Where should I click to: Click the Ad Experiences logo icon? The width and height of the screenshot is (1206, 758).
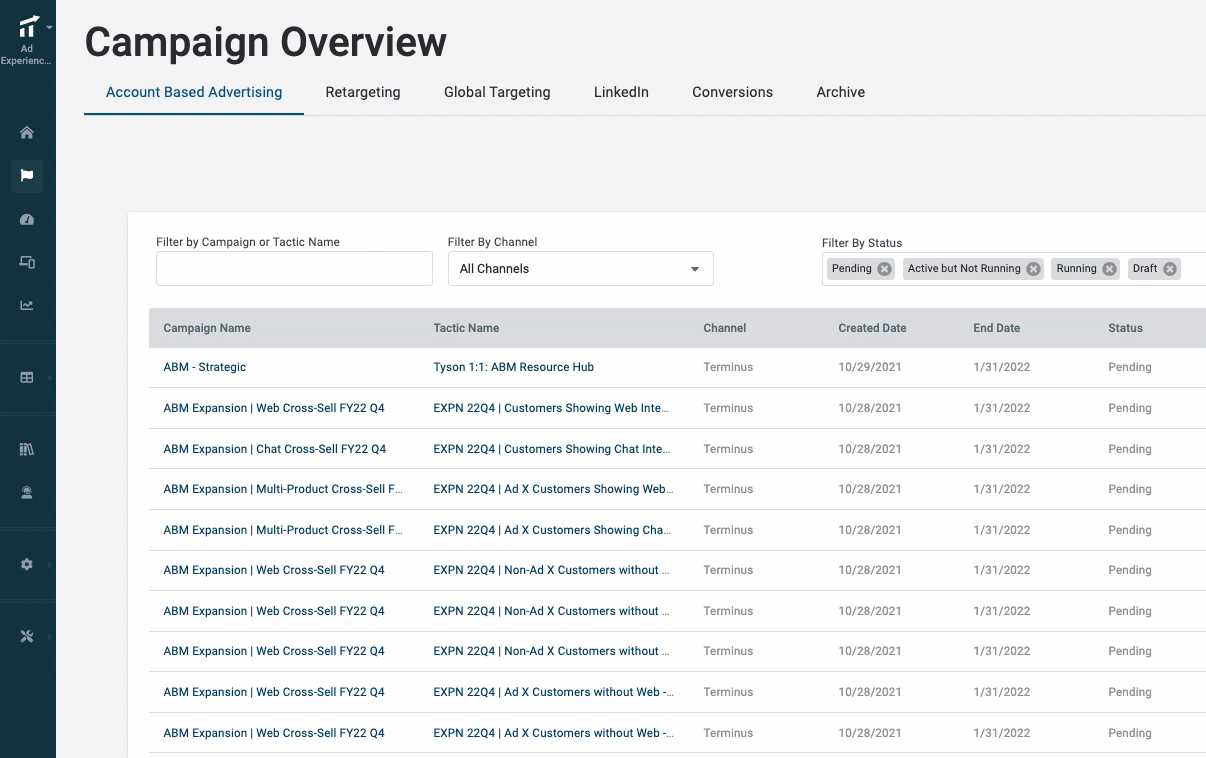pyautogui.click(x=30, y=26)
